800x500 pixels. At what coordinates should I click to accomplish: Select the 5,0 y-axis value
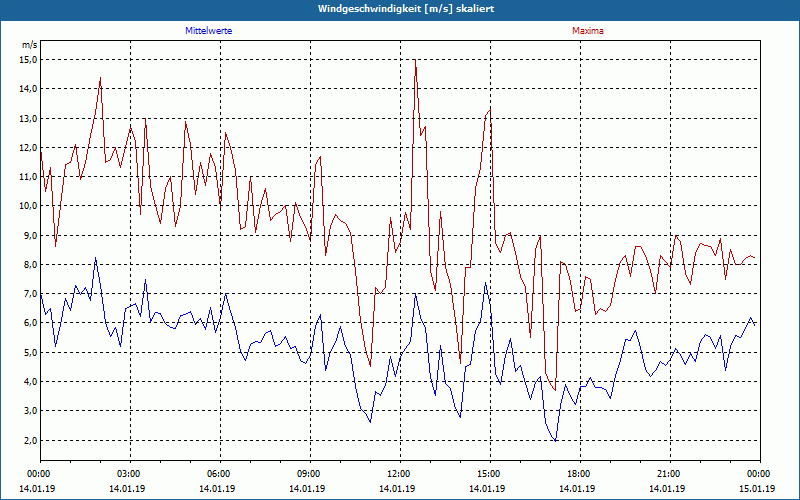31,352
